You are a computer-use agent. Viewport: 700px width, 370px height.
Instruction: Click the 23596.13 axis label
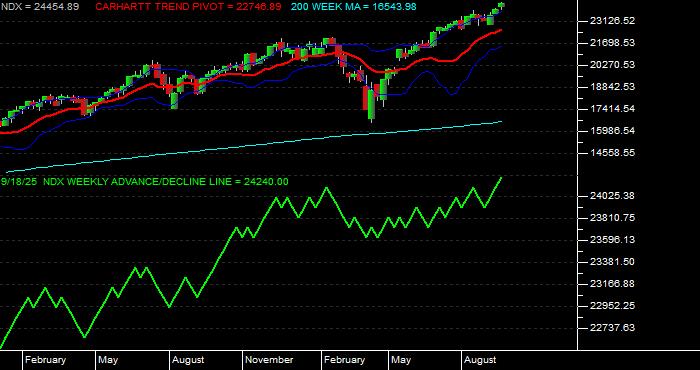[x=612, y=240]
